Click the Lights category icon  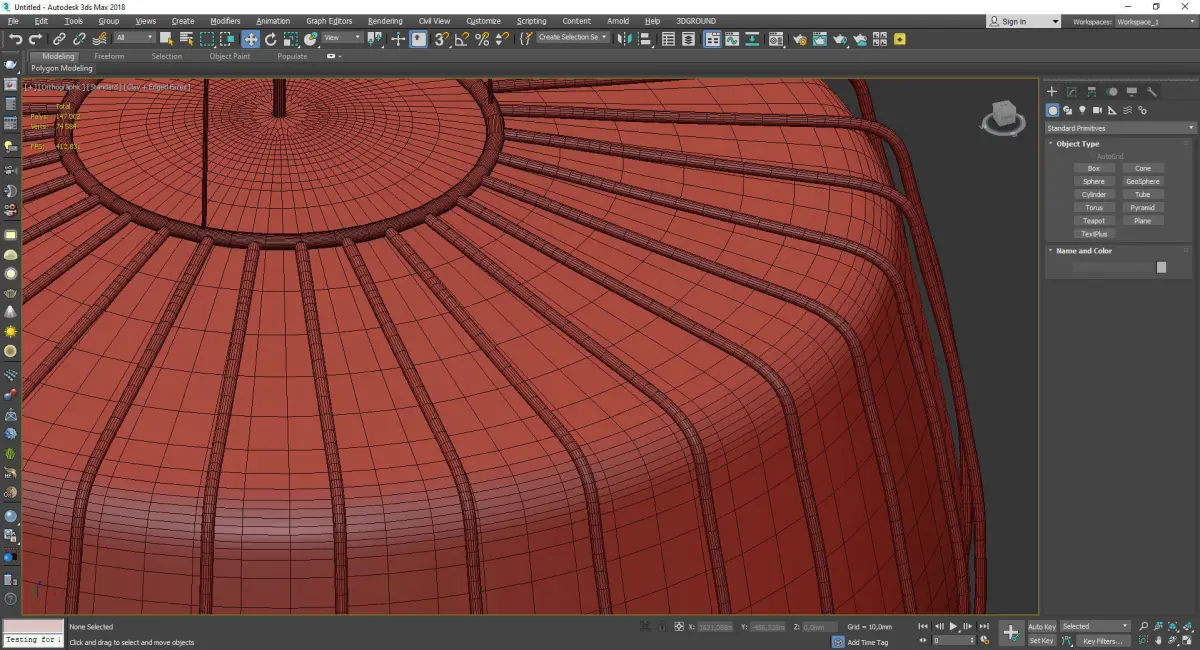(1082, 110)
